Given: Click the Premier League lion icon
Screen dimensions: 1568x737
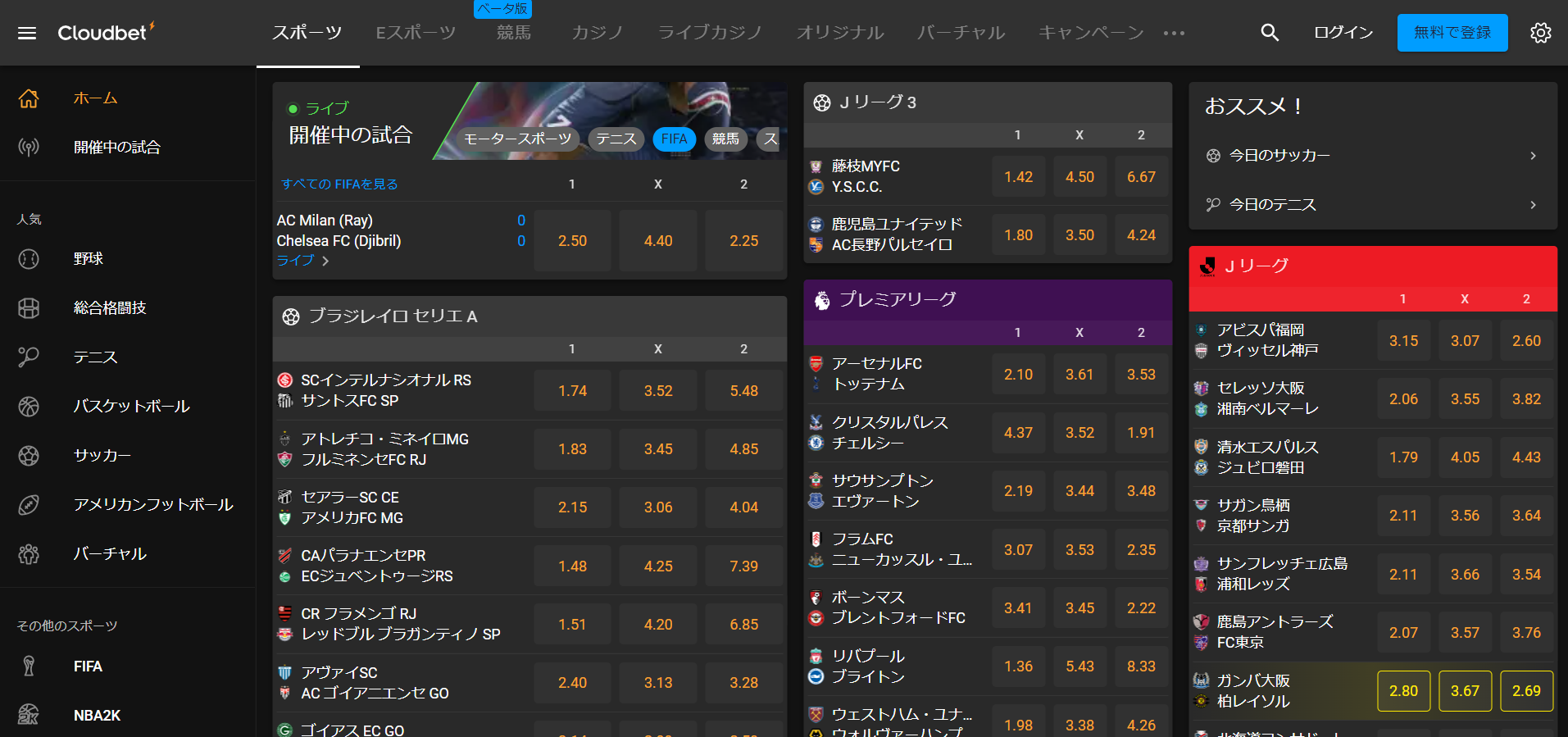Looking at the screenshot, I should point(821,300).
